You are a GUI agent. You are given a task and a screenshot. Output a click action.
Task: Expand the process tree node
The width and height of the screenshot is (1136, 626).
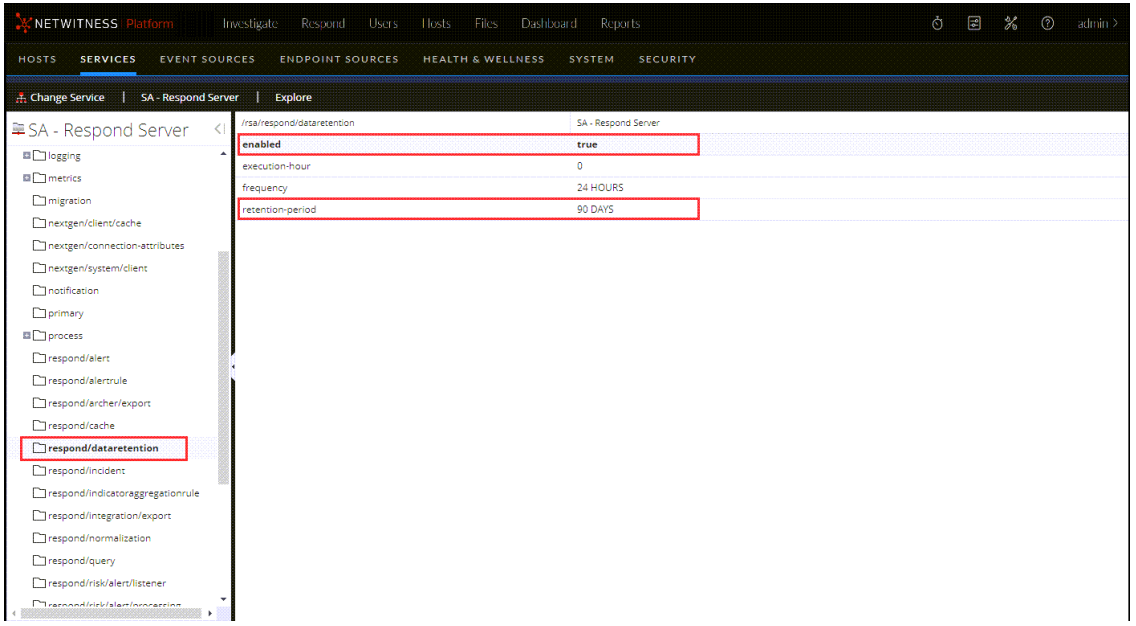pos(26,336)
